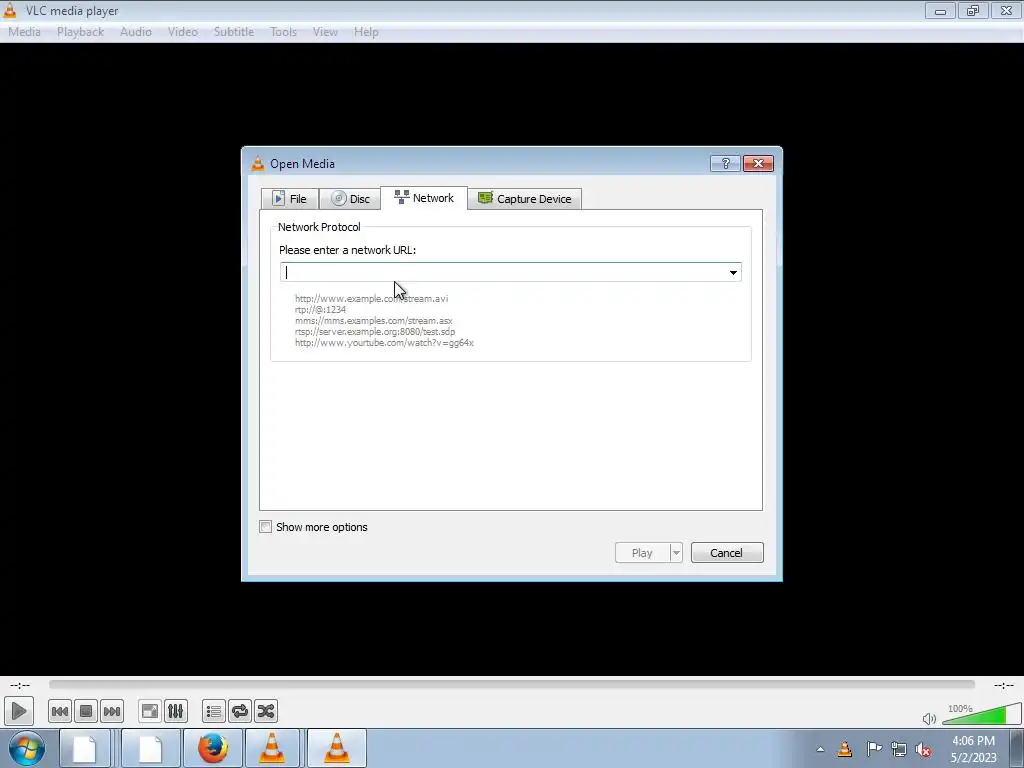Image resolution: width=1024 pixels, height=768 pixels.
Task: Switch to the Capture Device tab
Action: click(525, 199)
